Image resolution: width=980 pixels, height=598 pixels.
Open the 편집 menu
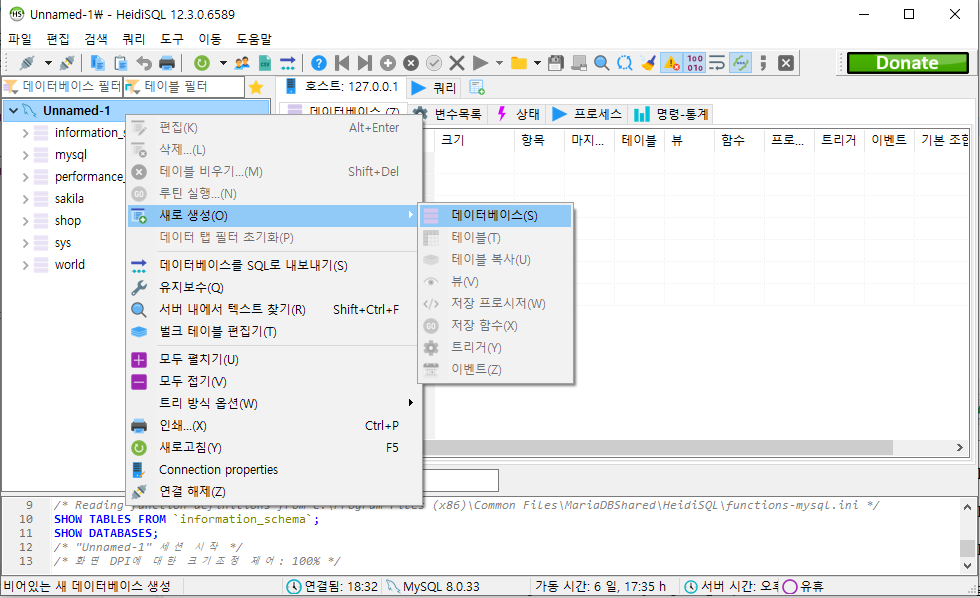click(58, 39)
